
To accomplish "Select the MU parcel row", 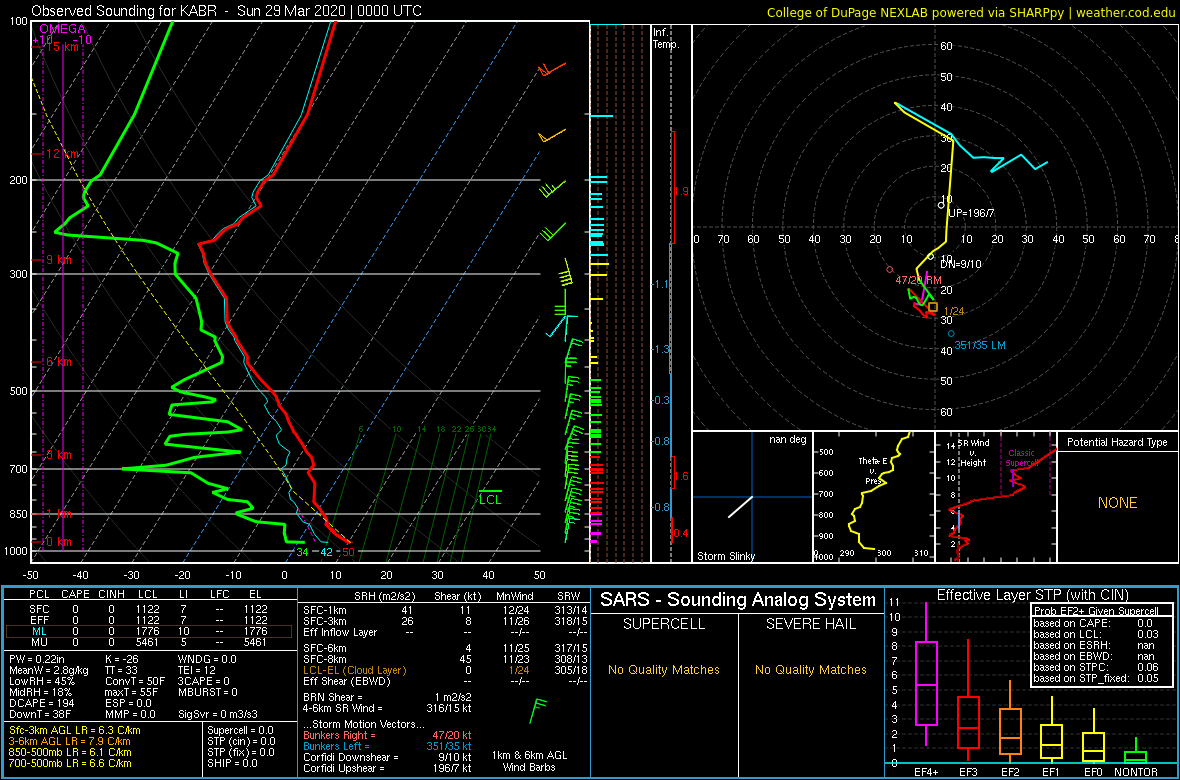I will coord(147,643).
